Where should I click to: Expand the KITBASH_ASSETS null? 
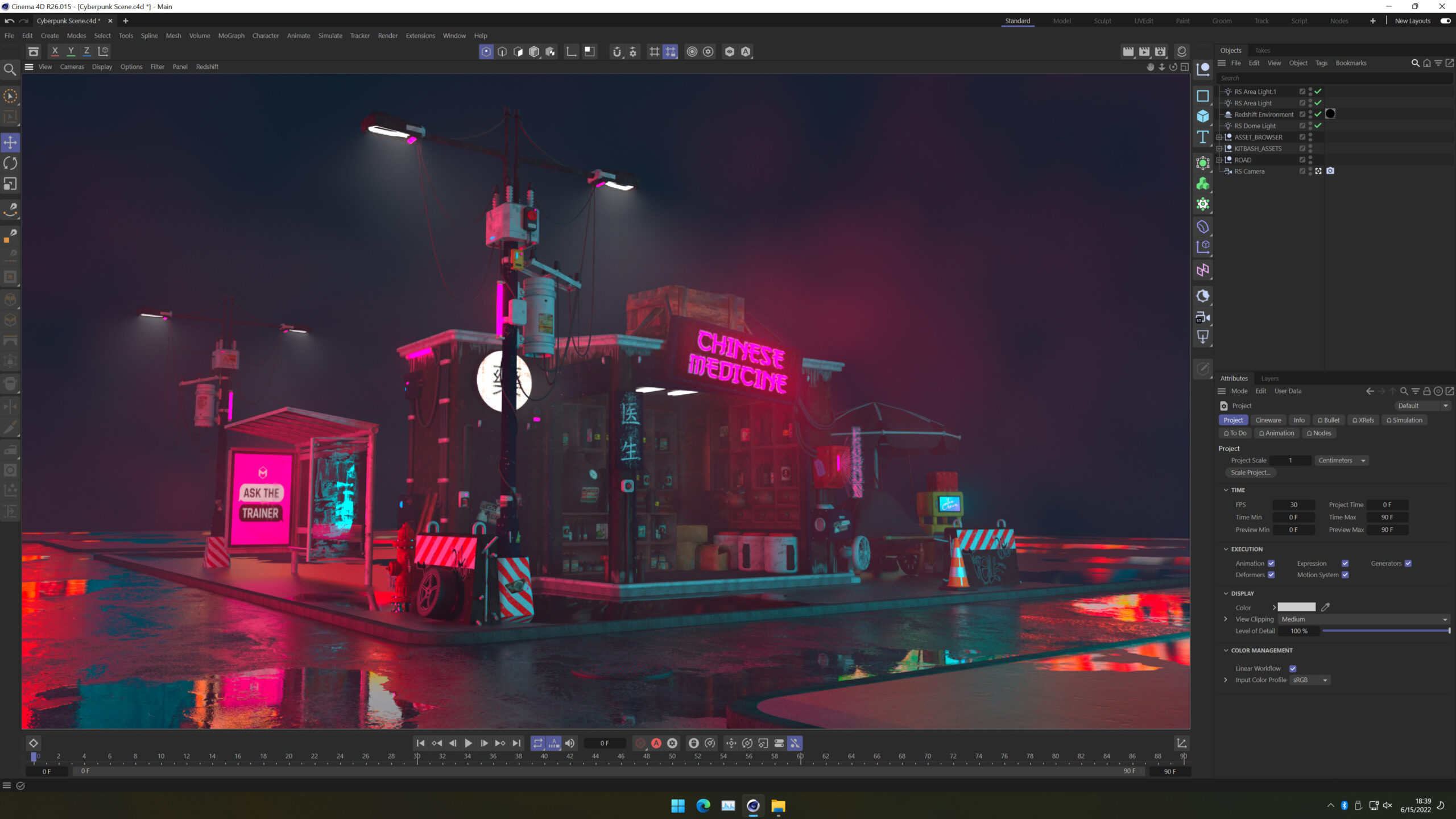point(1219,148)
